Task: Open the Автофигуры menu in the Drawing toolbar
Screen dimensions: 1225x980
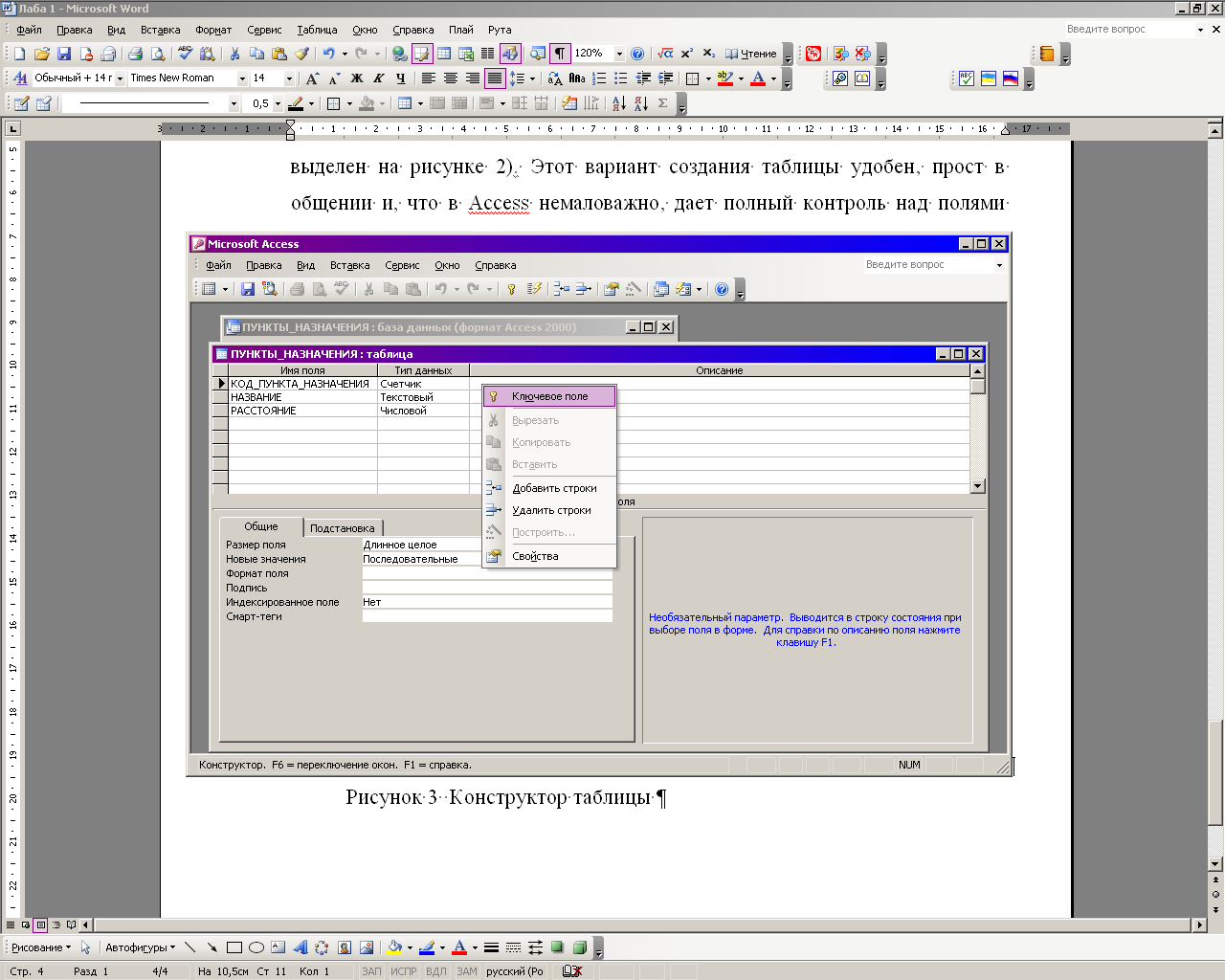Action: [x=140, y=947]
